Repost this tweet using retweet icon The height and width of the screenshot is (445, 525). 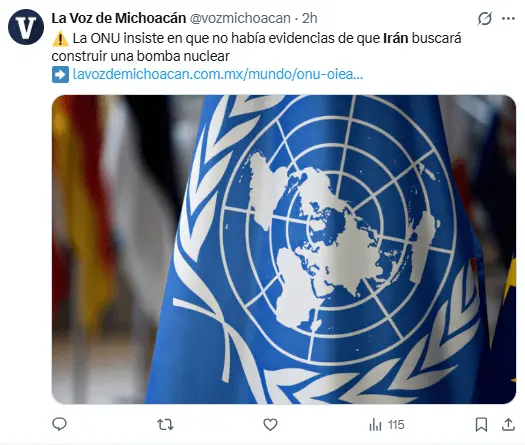(x=165, y=425)
